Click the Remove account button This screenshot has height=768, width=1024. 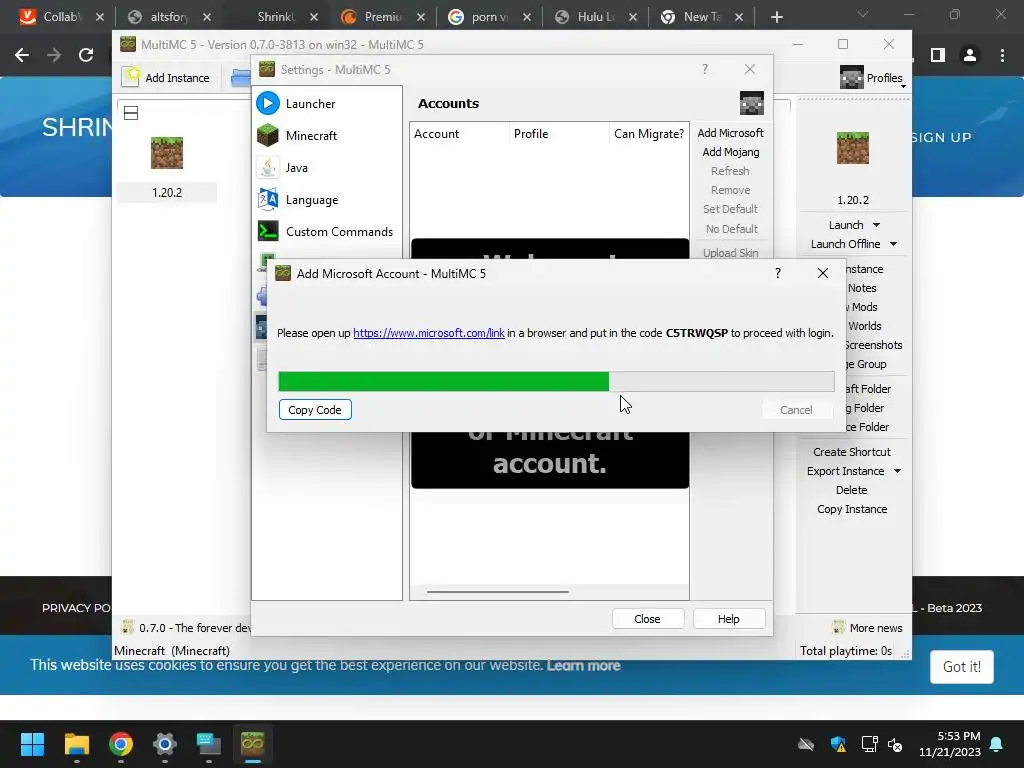(730, 190)
